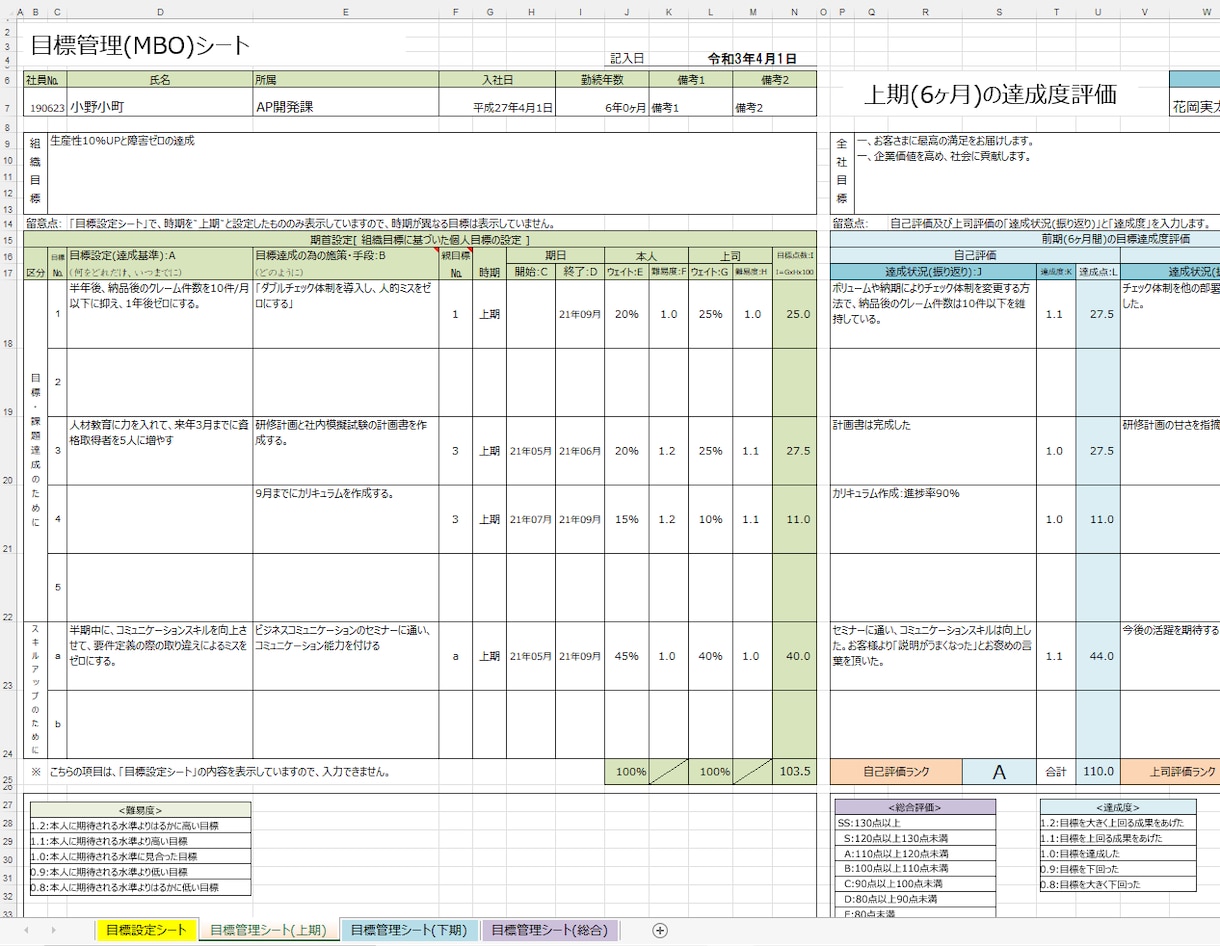Viewport: 1220px width, 946px height.
Task: Click the cell 9月までにカリキュラムを作成する。
Action: (345, 519)
